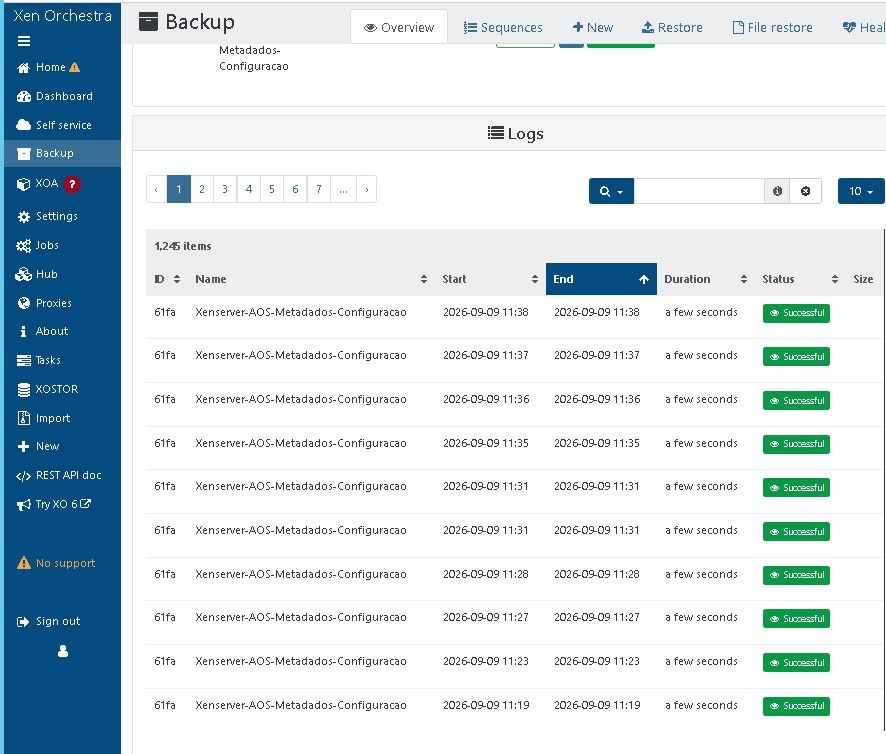This screenshot has width=886, height=754.
Task: Open the 10 items per page dropdown
Action: point(861,191)
